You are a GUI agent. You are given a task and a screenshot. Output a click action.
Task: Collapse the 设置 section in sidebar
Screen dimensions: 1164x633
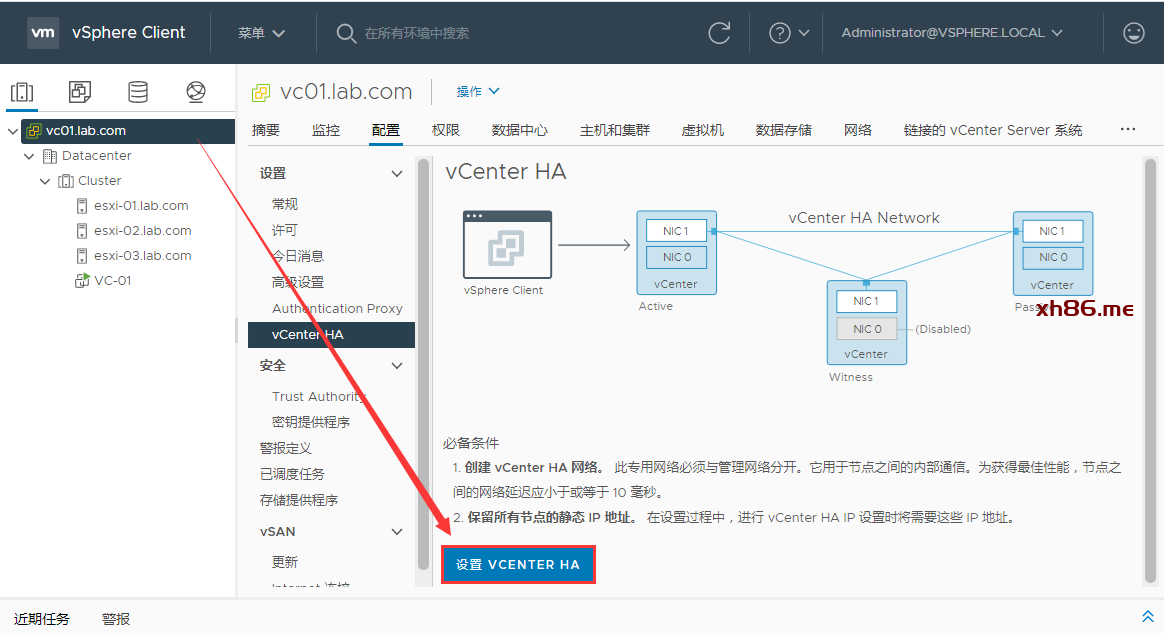397,174
